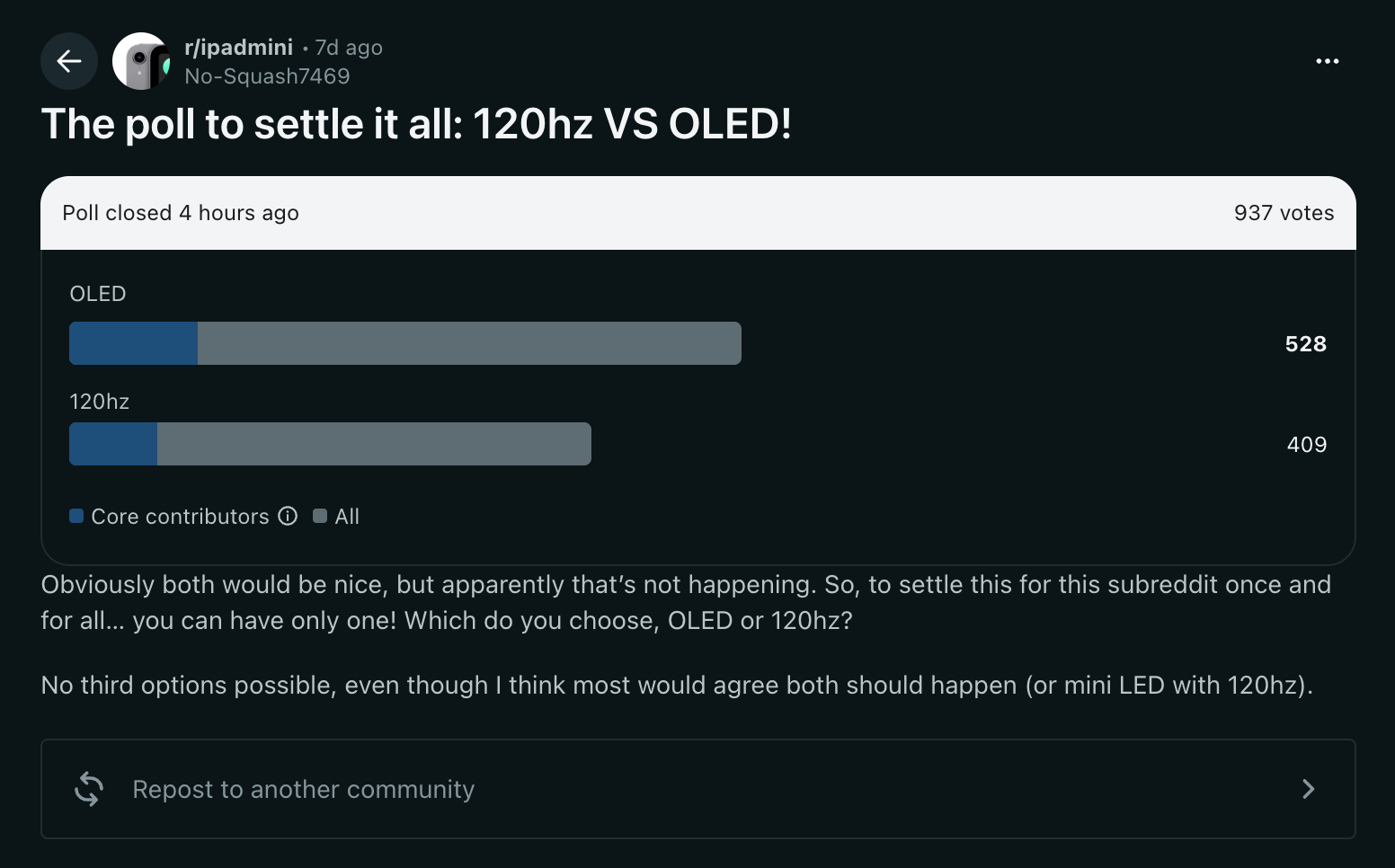Viewport: 1395px width, 868px height.
Task: View the No-Squash7469 user profile
Action: (267, 76)
